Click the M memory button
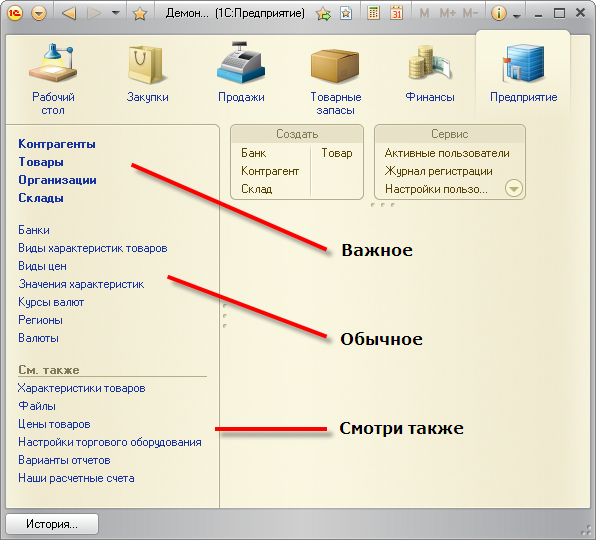This screenshot has width=596, height=540. click(x=424, y=14)
